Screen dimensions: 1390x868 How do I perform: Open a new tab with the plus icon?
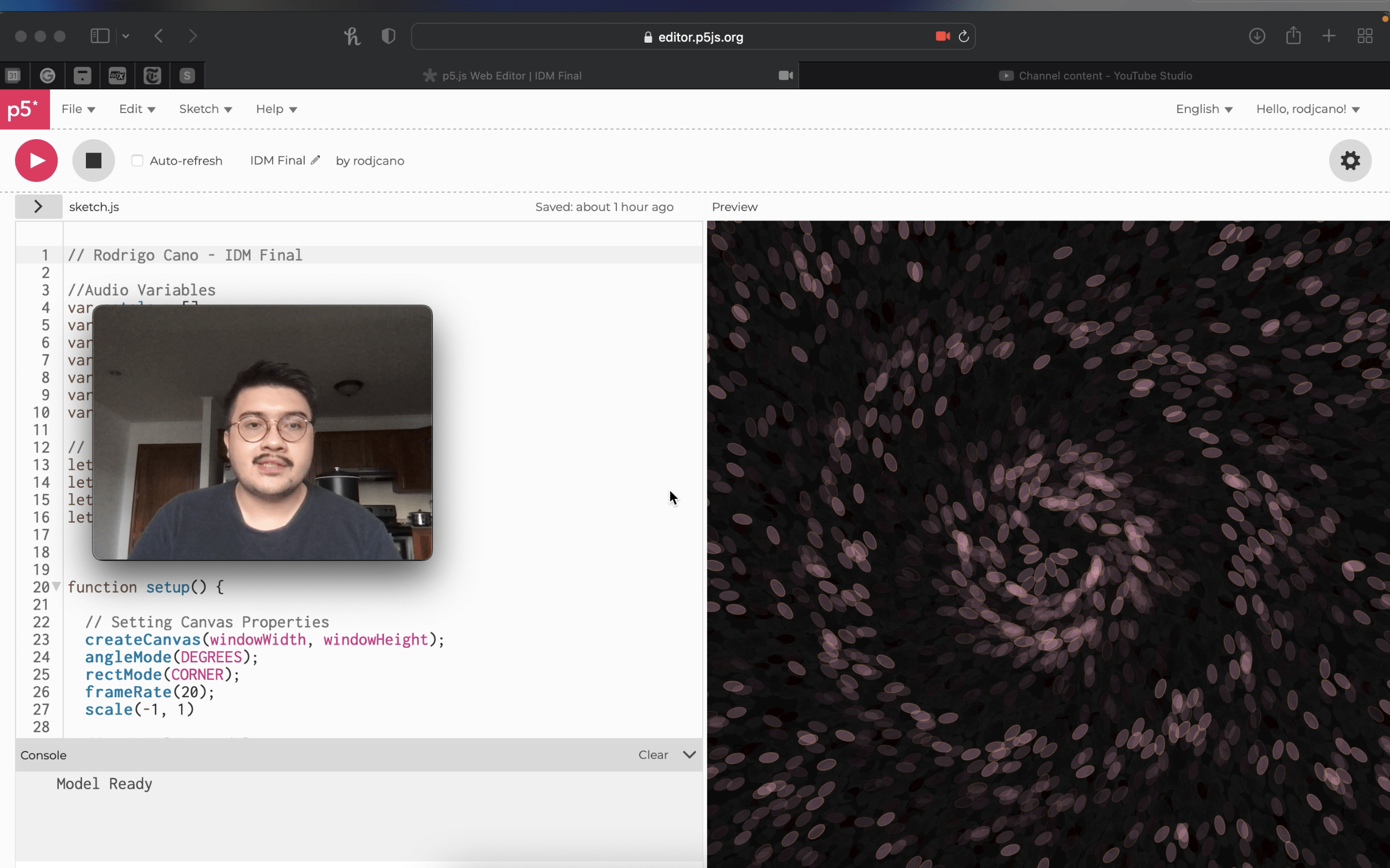(x=1328, y=35)
